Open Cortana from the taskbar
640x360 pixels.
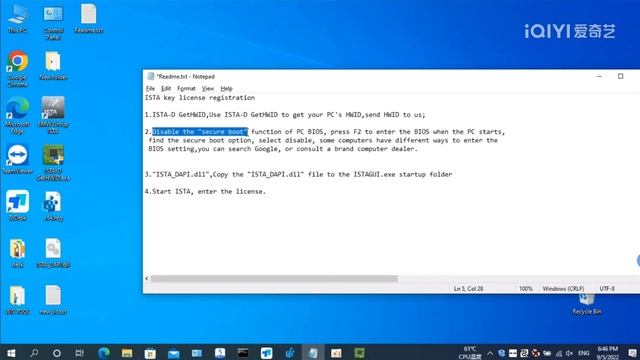(x=57, y=353)
